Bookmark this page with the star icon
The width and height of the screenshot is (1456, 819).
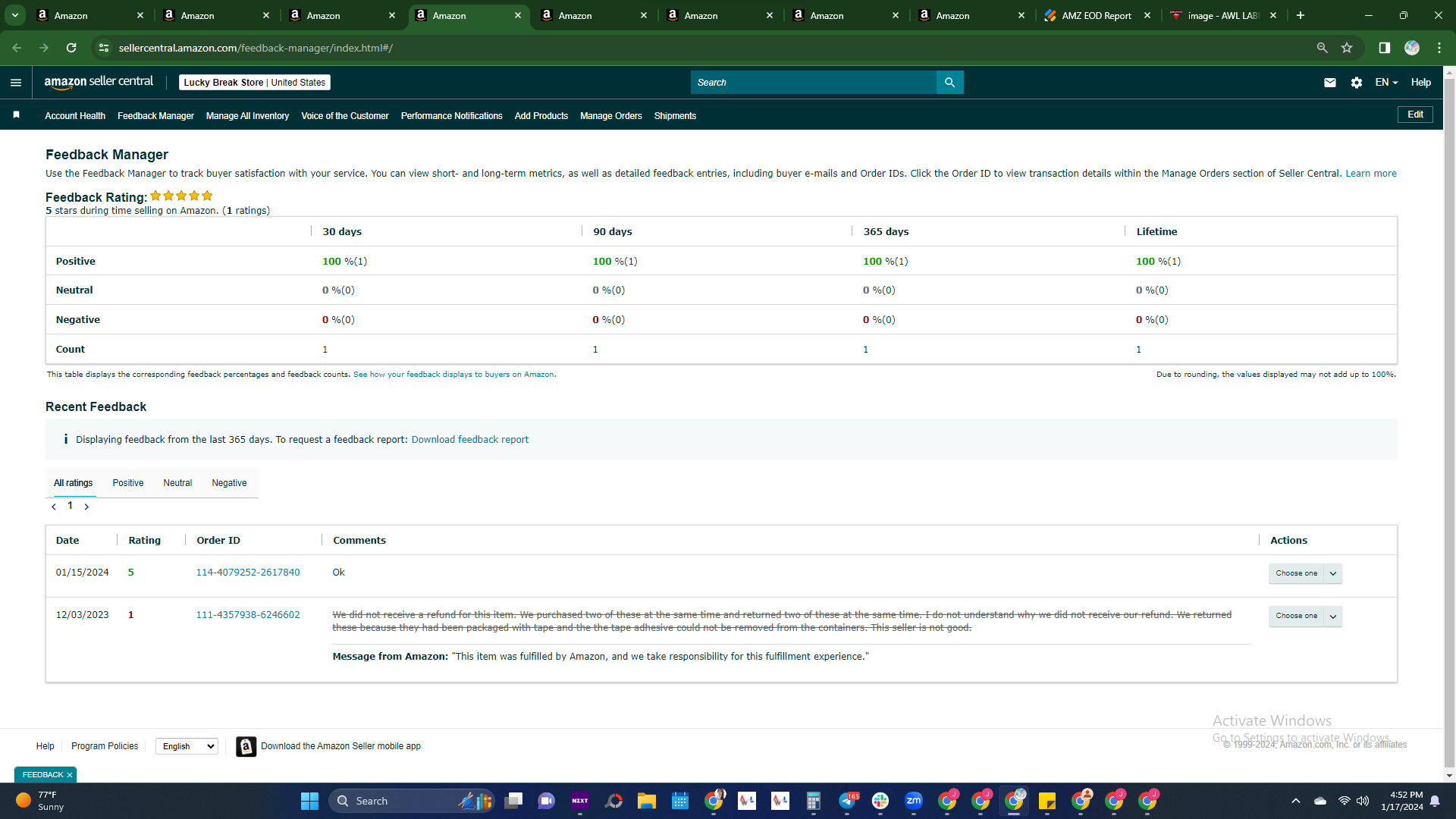[x=1347, y=48]
